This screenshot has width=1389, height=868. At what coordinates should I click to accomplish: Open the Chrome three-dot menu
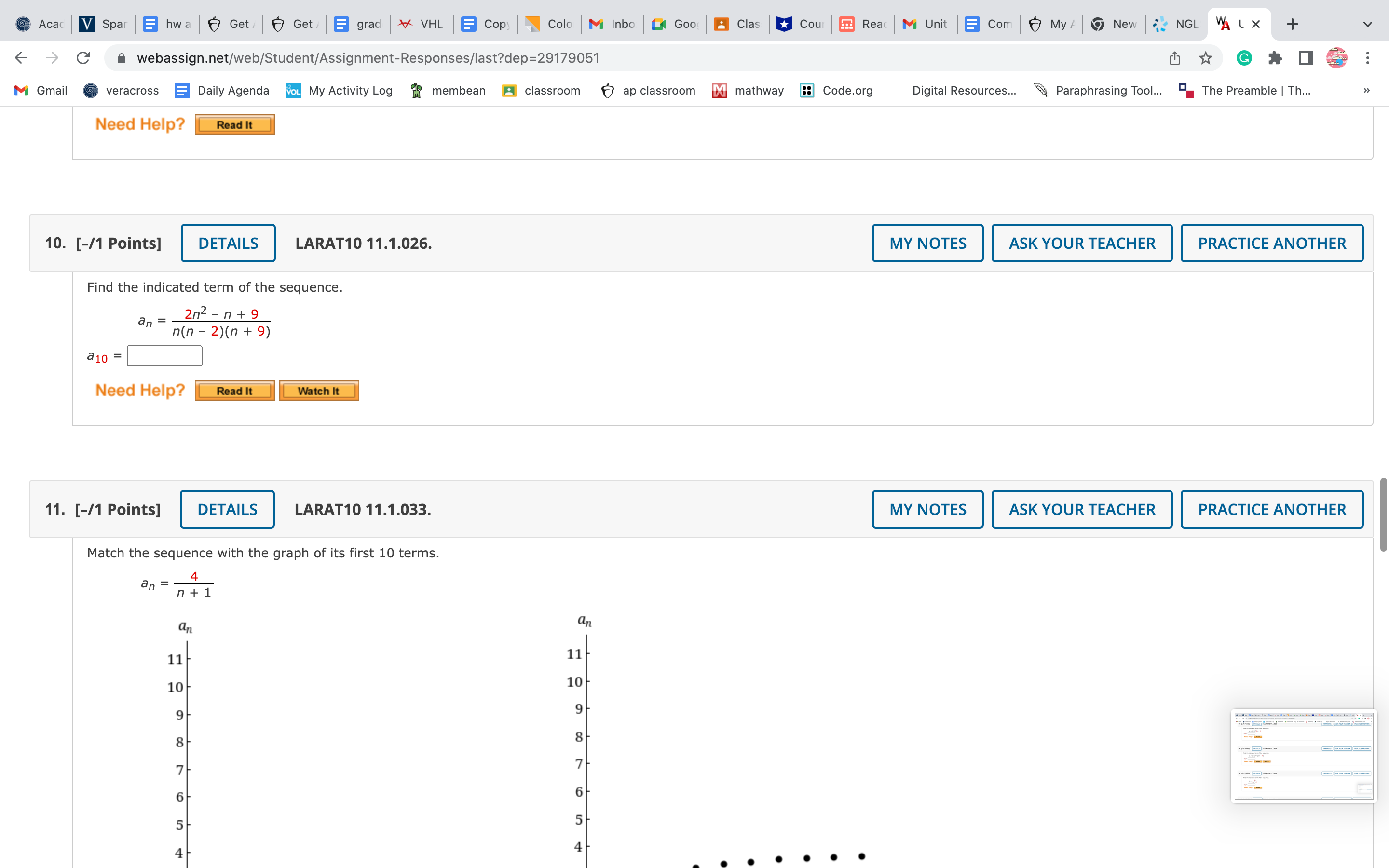(1367, 58)
